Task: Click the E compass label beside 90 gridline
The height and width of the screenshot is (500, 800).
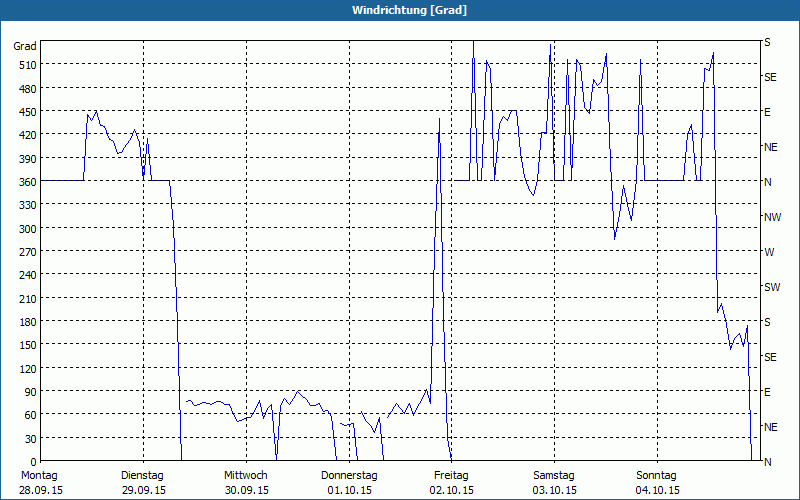Action: (x=767, y=392)
